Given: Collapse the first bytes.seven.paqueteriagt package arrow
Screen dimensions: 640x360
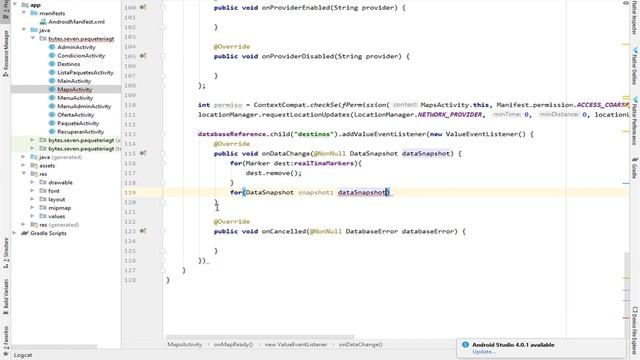Looking at the screenshot, I should [x=33, y=38].
